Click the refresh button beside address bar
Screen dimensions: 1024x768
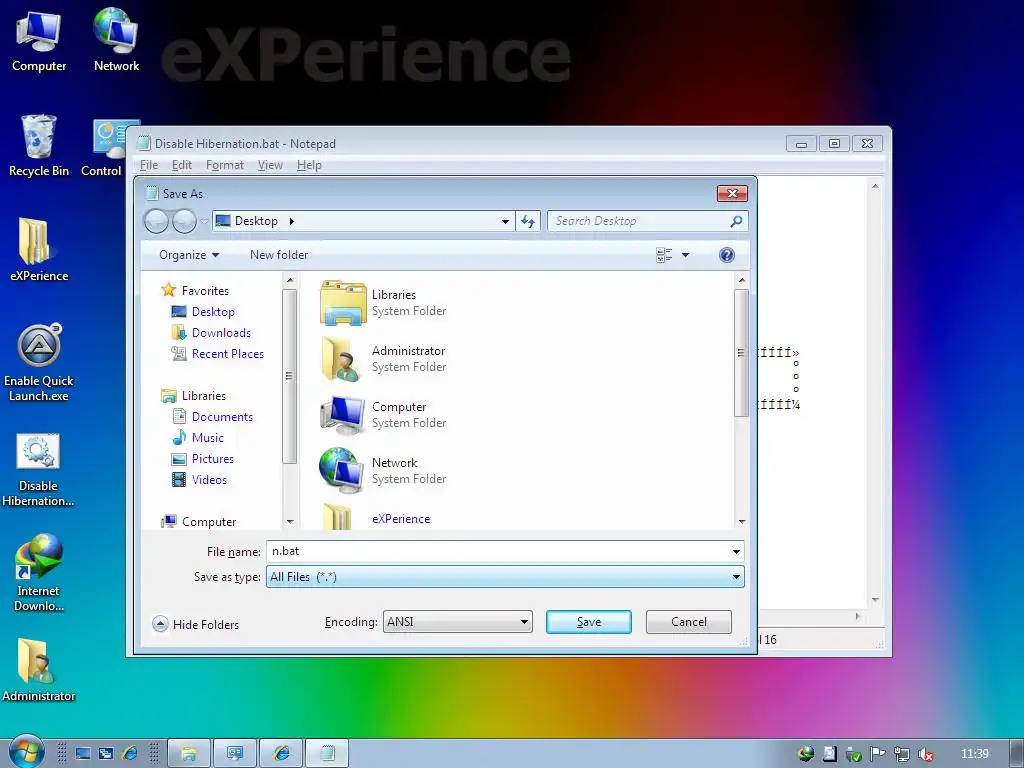click(528, 221)
